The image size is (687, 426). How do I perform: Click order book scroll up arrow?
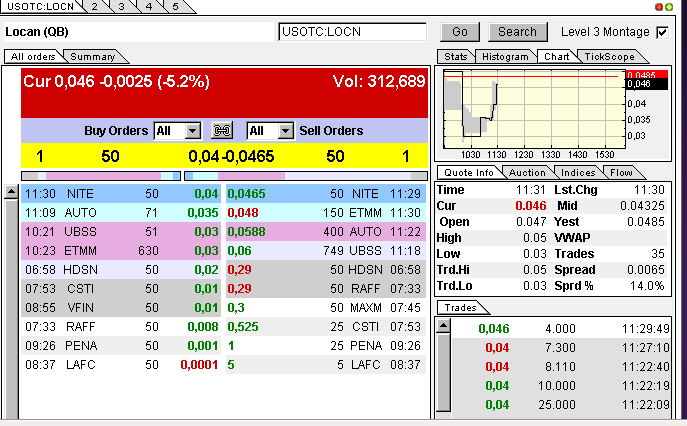11,190
